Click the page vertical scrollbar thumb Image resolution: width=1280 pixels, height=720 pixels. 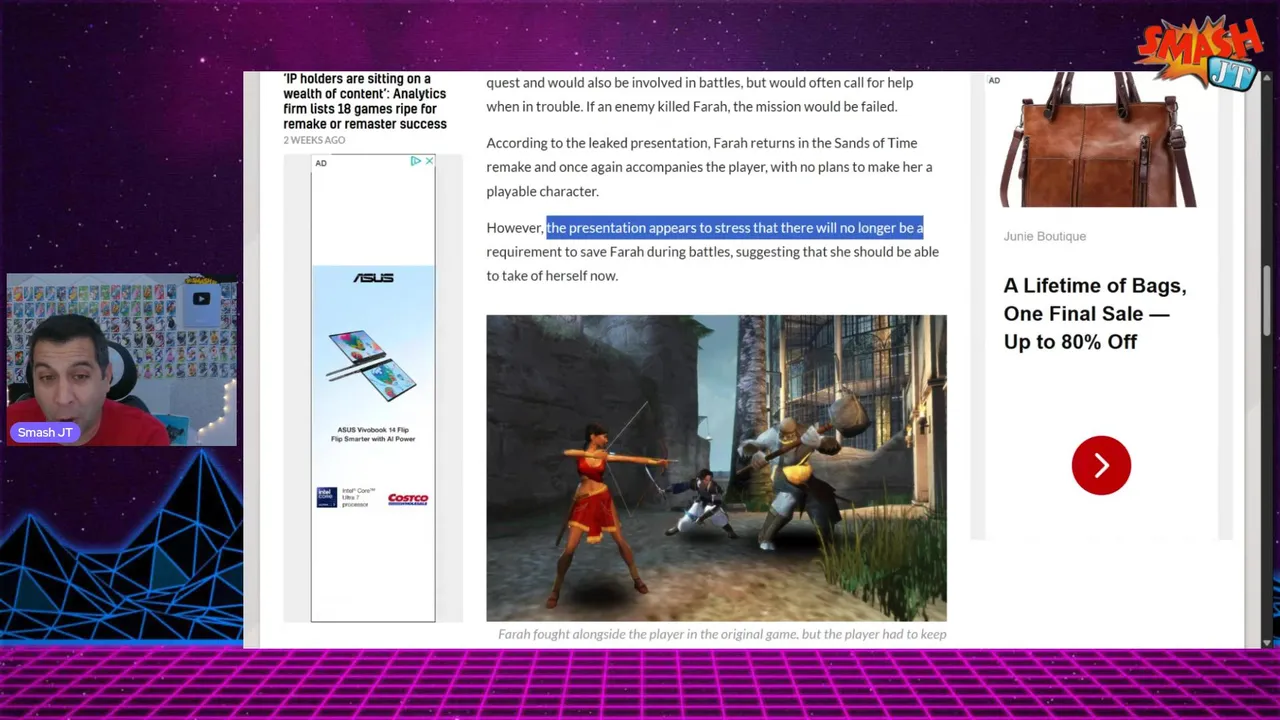[x=1266, y=301]
